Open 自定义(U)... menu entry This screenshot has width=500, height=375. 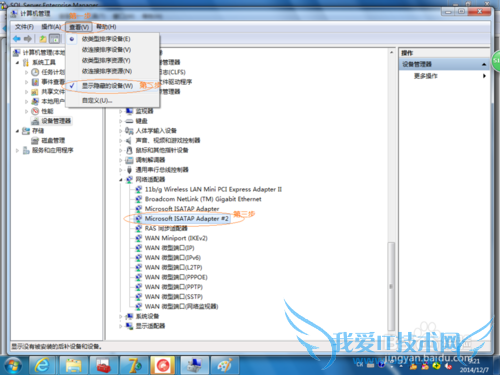[x=97, y=100]
